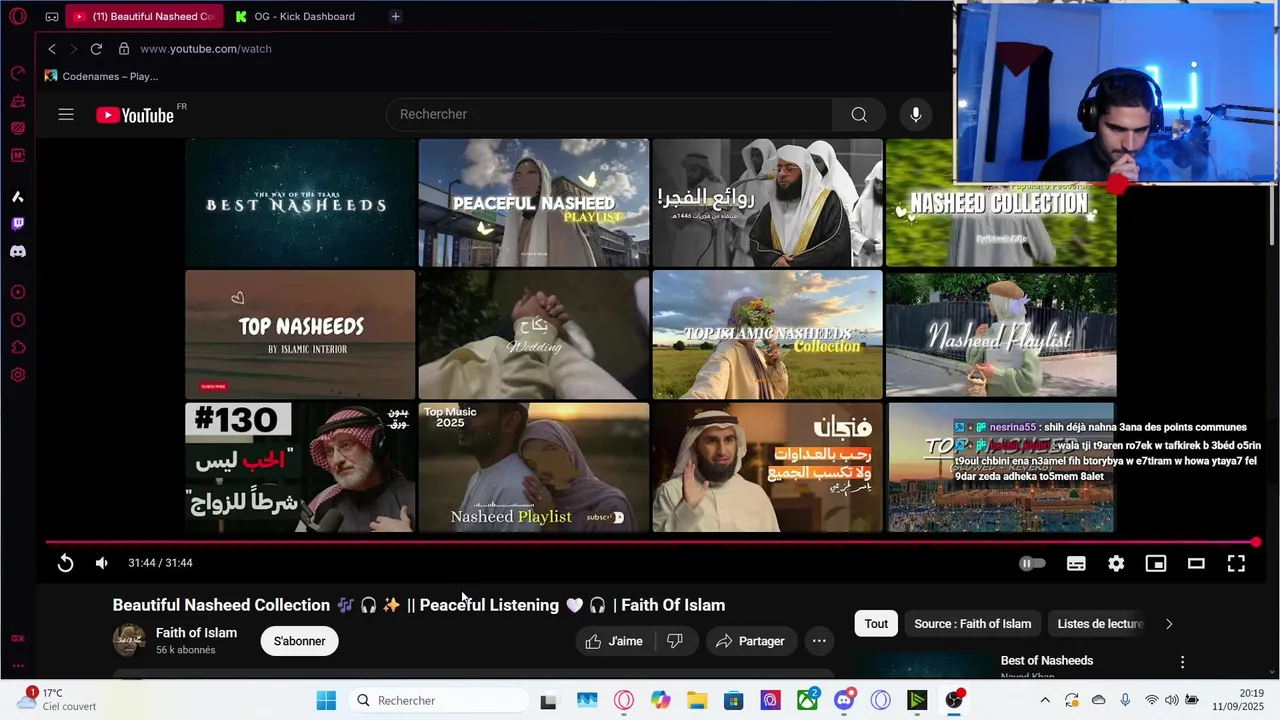This screenshot has width=1280, height=720.
Task: Open Twitch panel in Opera sidebar
Action: click(17, 223)
